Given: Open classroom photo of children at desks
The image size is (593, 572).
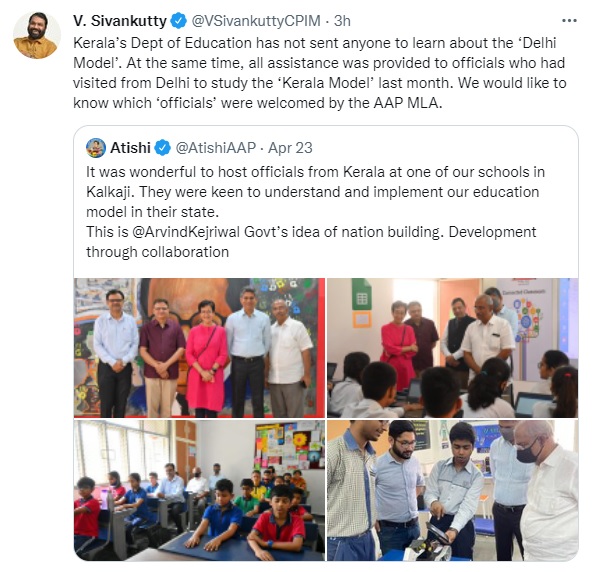Looking at the screenshot, I should point(199,490).
